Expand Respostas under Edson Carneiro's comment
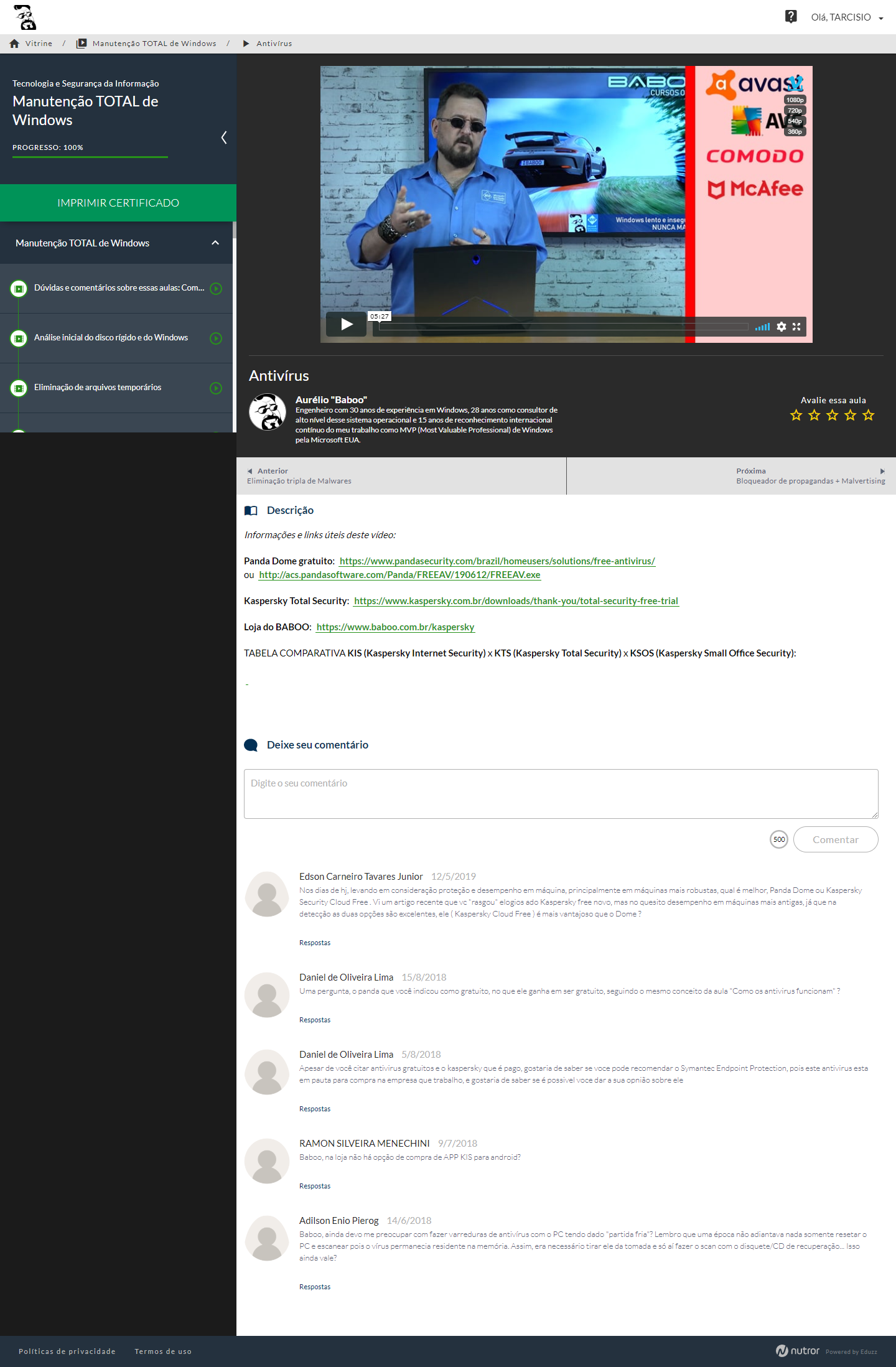The height and width of the screenshot is (1367, 896). point(315,943)
